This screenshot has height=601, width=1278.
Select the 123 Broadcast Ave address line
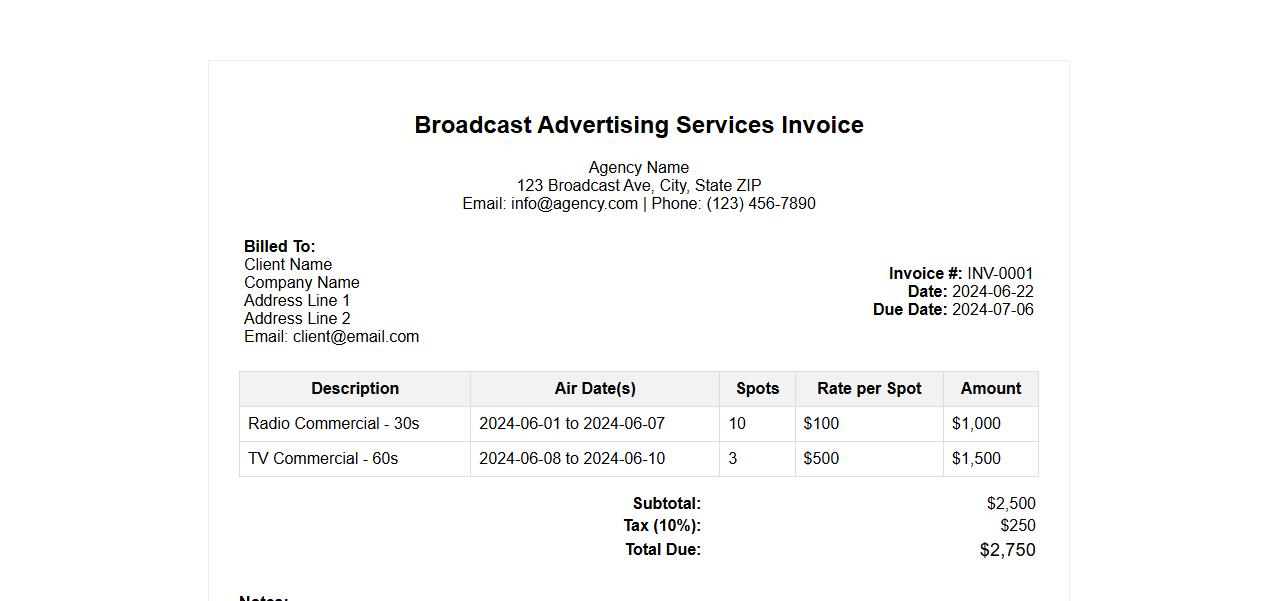tap(638, 185)
